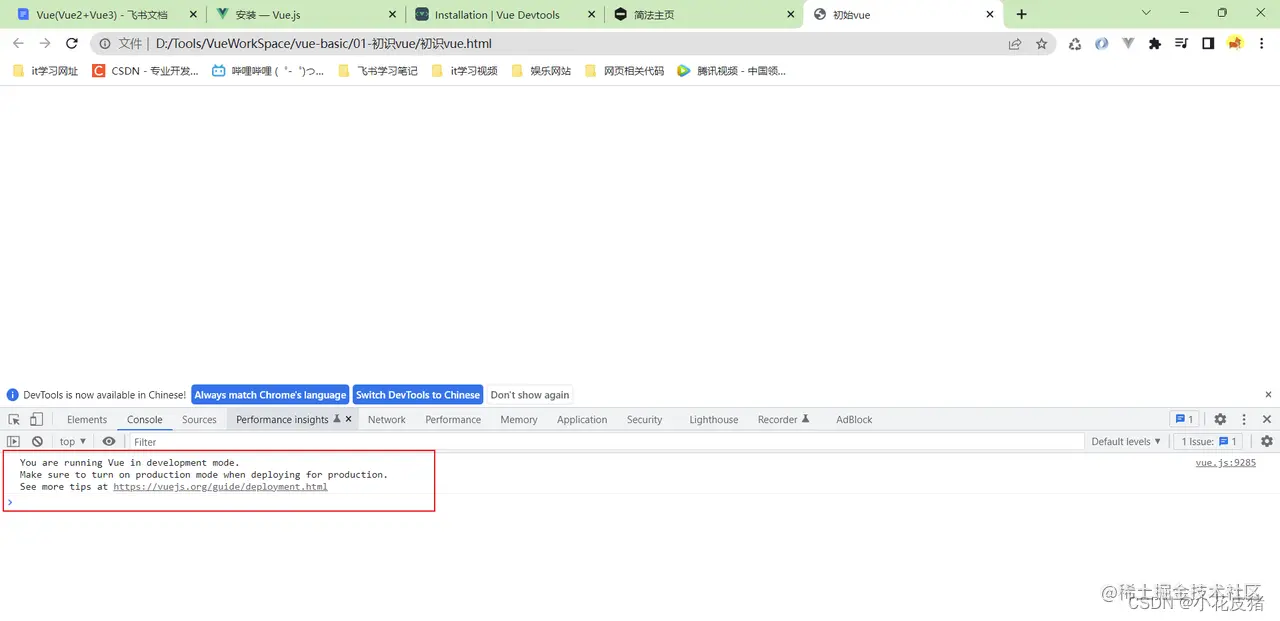Reload the page with refresh icon
Viewport: 1280px width, 621px height.
click(70, 43)
